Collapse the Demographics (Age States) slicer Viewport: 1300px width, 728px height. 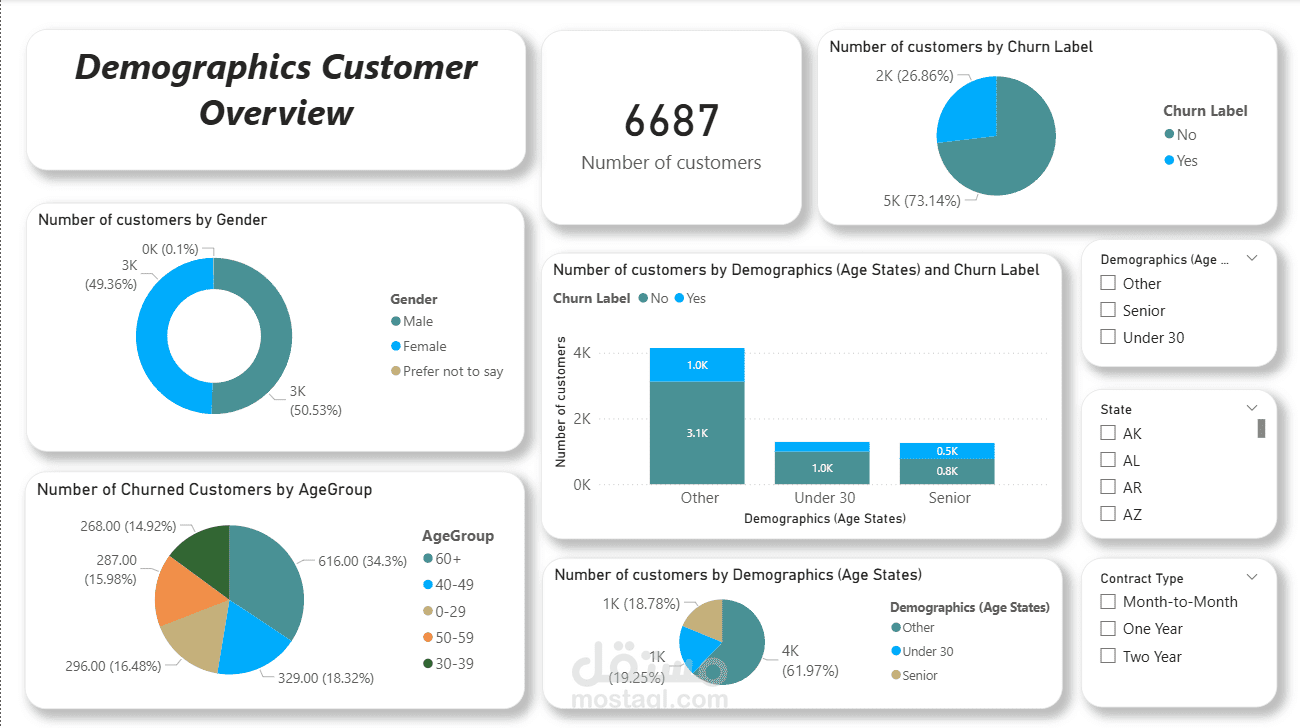pos(1252,258)
